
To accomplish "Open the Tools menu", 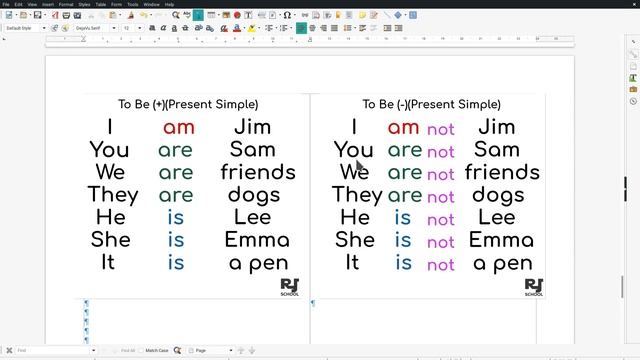I will coord(133,4).
